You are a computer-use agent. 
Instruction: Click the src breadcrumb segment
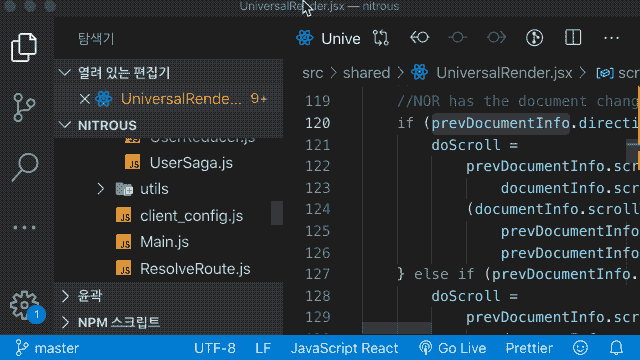(313, 73)
